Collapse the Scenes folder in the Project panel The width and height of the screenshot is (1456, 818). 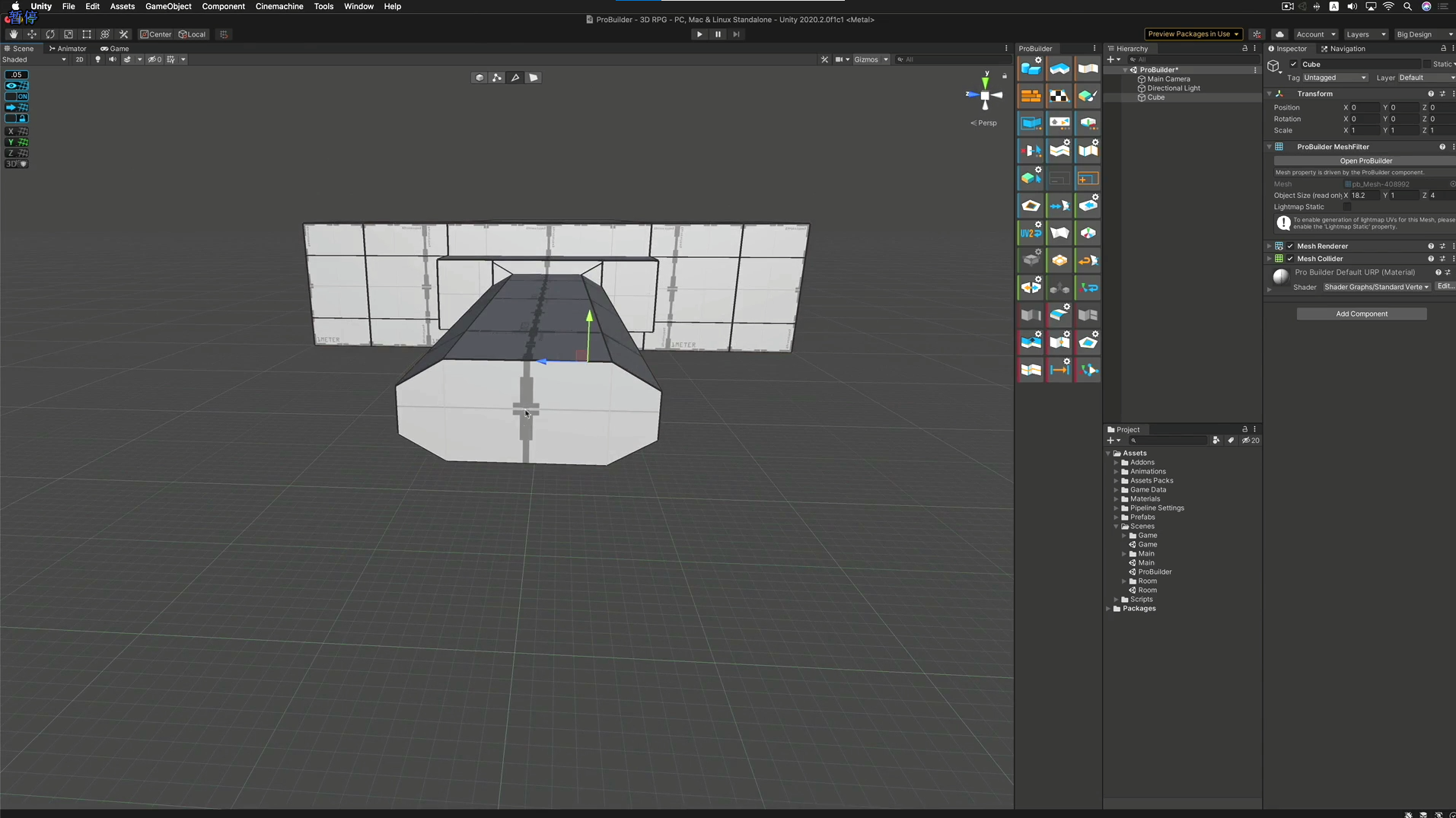[1117, 526]
